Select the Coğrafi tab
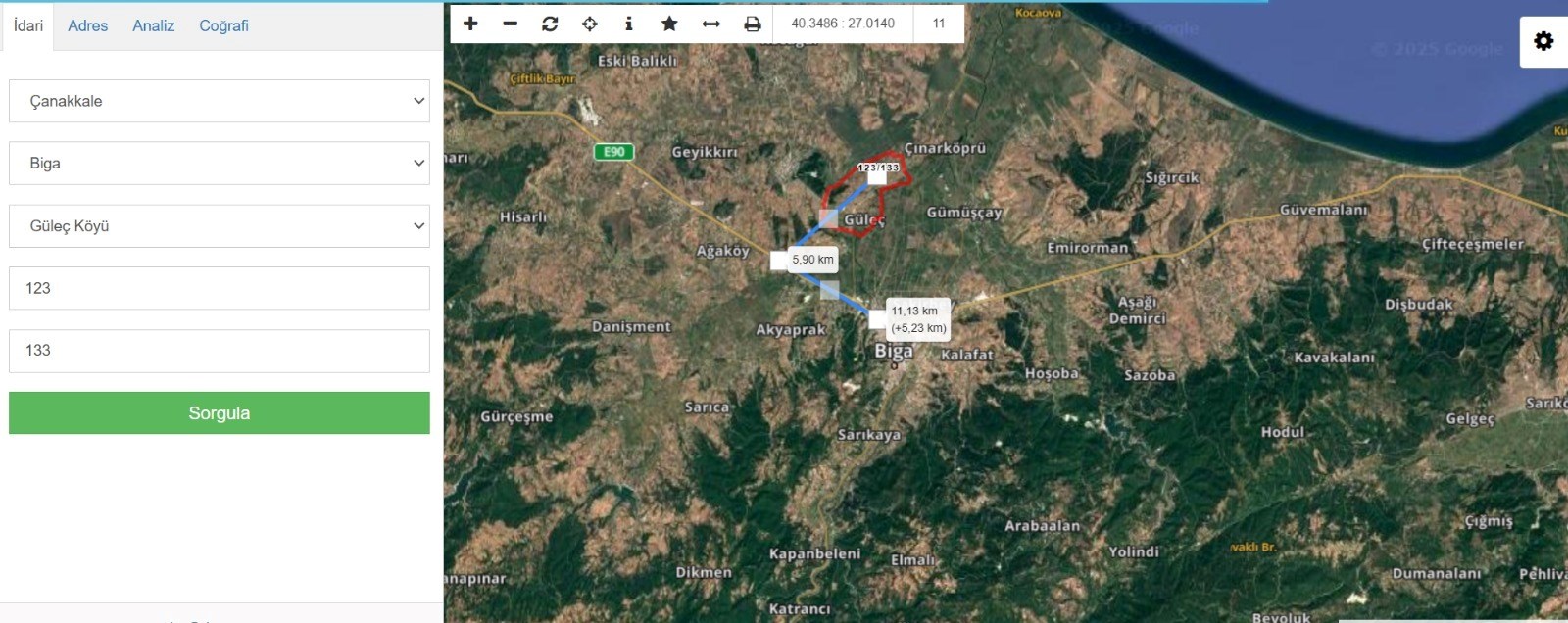This screenshot has height=623, width=1568. [x=223, y=25]
